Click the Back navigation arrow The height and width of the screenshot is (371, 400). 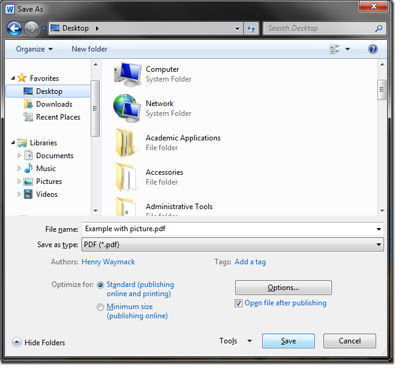[14, 29]
